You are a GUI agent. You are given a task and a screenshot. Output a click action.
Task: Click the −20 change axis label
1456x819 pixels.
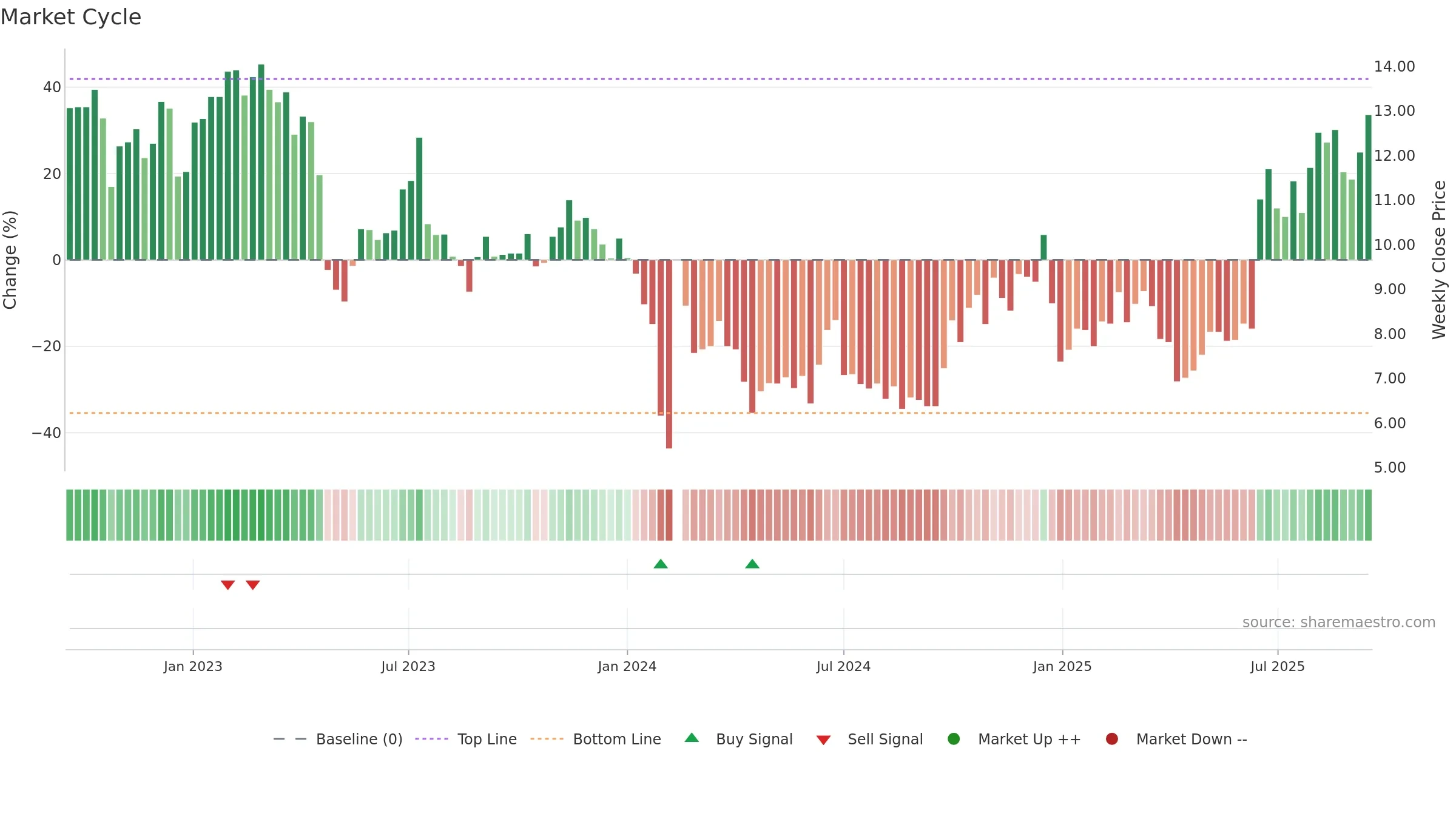point(47,346)
